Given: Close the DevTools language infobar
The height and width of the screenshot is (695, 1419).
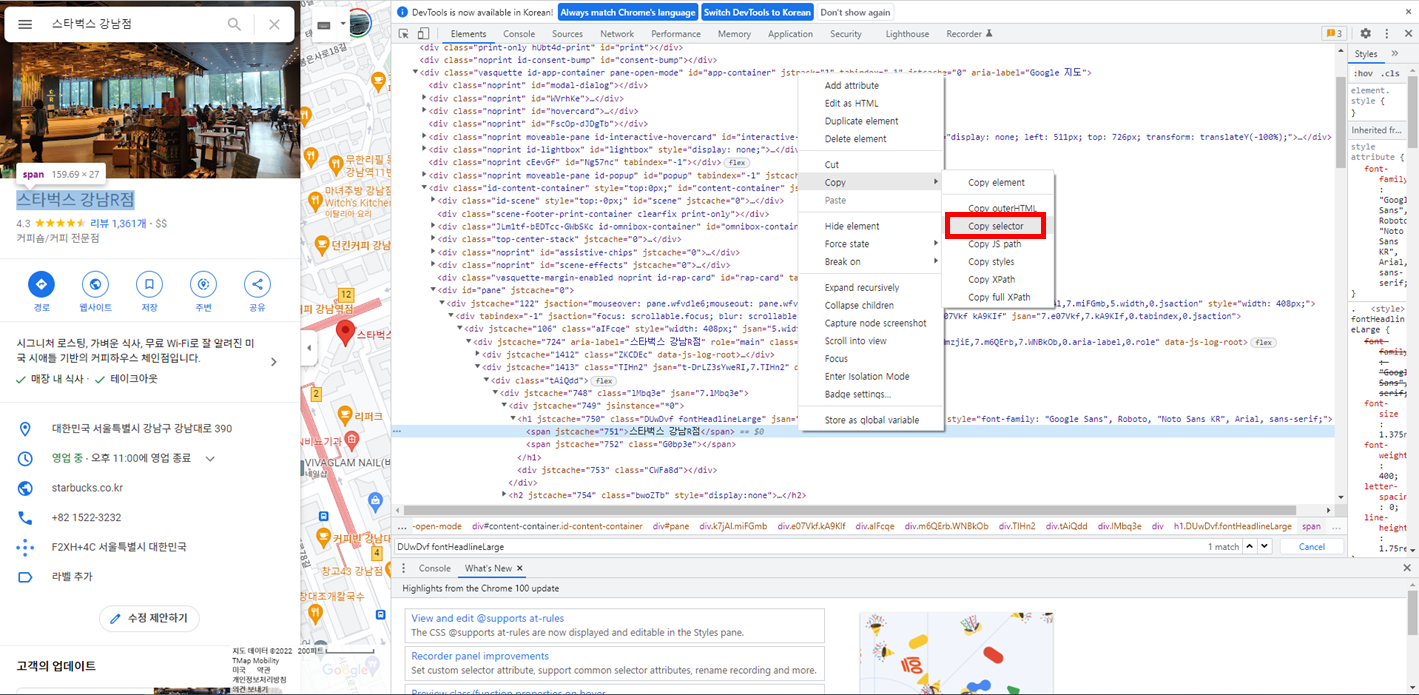Looking at the screenshot, I should tap(1408, 12).
